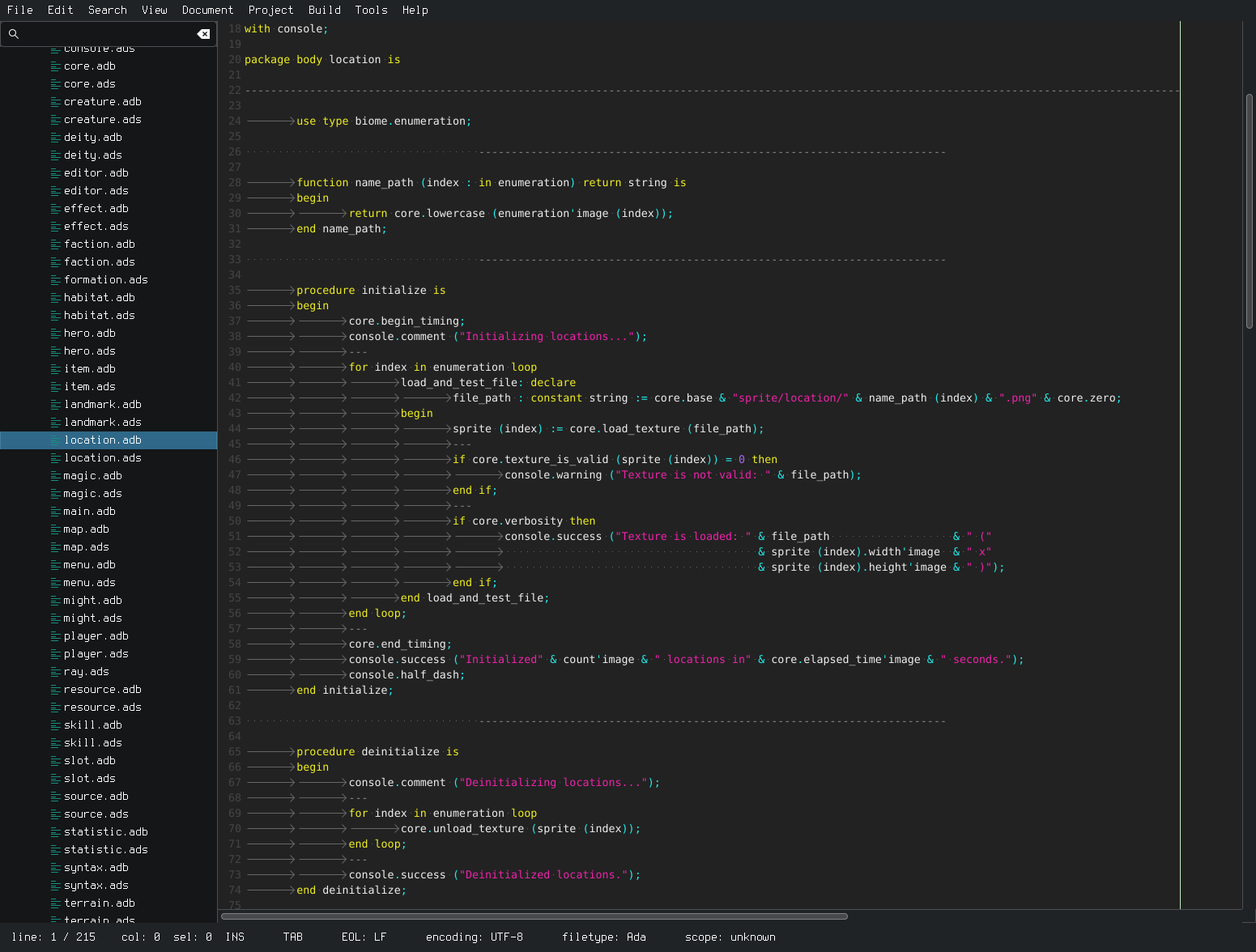The height and width of the screenshot is (952, 1256).
Task: Click the search magnifier icon in sidebar
Action: (14, 34)
